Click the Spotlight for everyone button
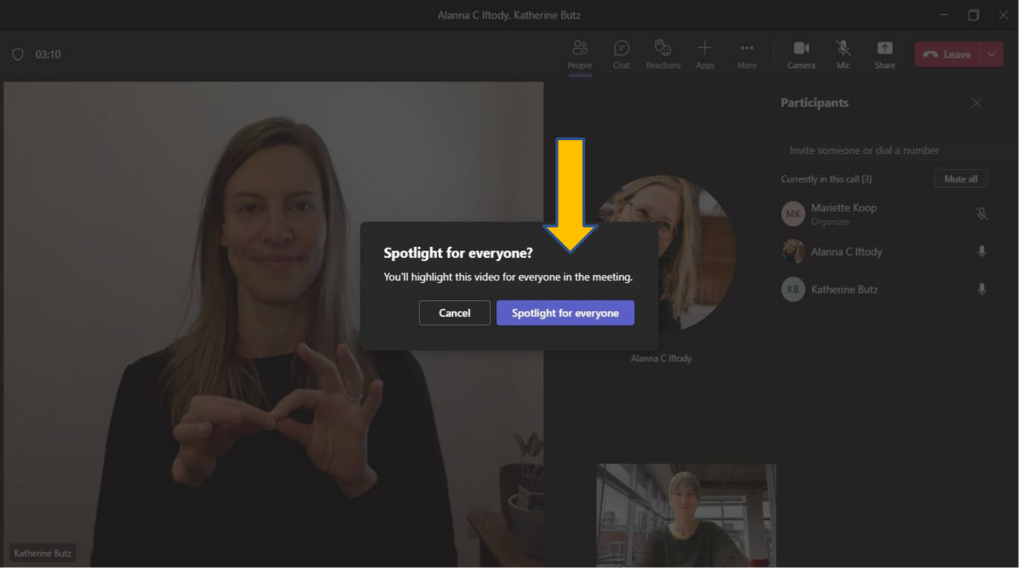 coord(565,313)
